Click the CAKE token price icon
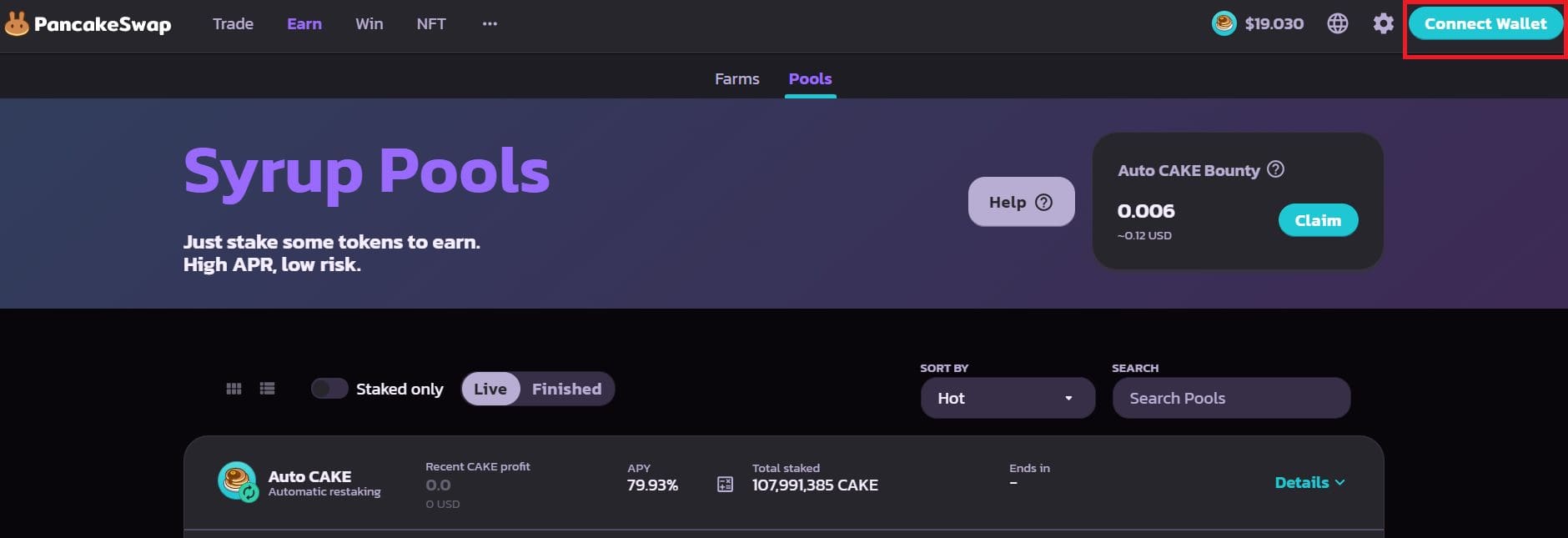The width and height of the screenshot is (1568, 538). coord(1224,23)
